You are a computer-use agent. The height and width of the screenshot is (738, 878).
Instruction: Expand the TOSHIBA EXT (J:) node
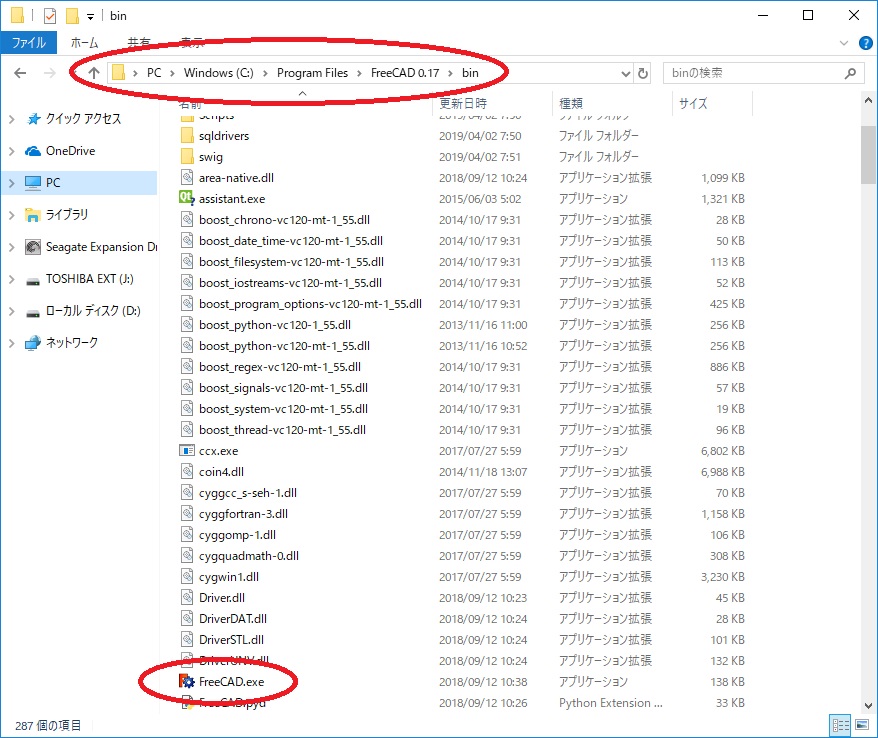pyautogui.click(x=12, y=279)
